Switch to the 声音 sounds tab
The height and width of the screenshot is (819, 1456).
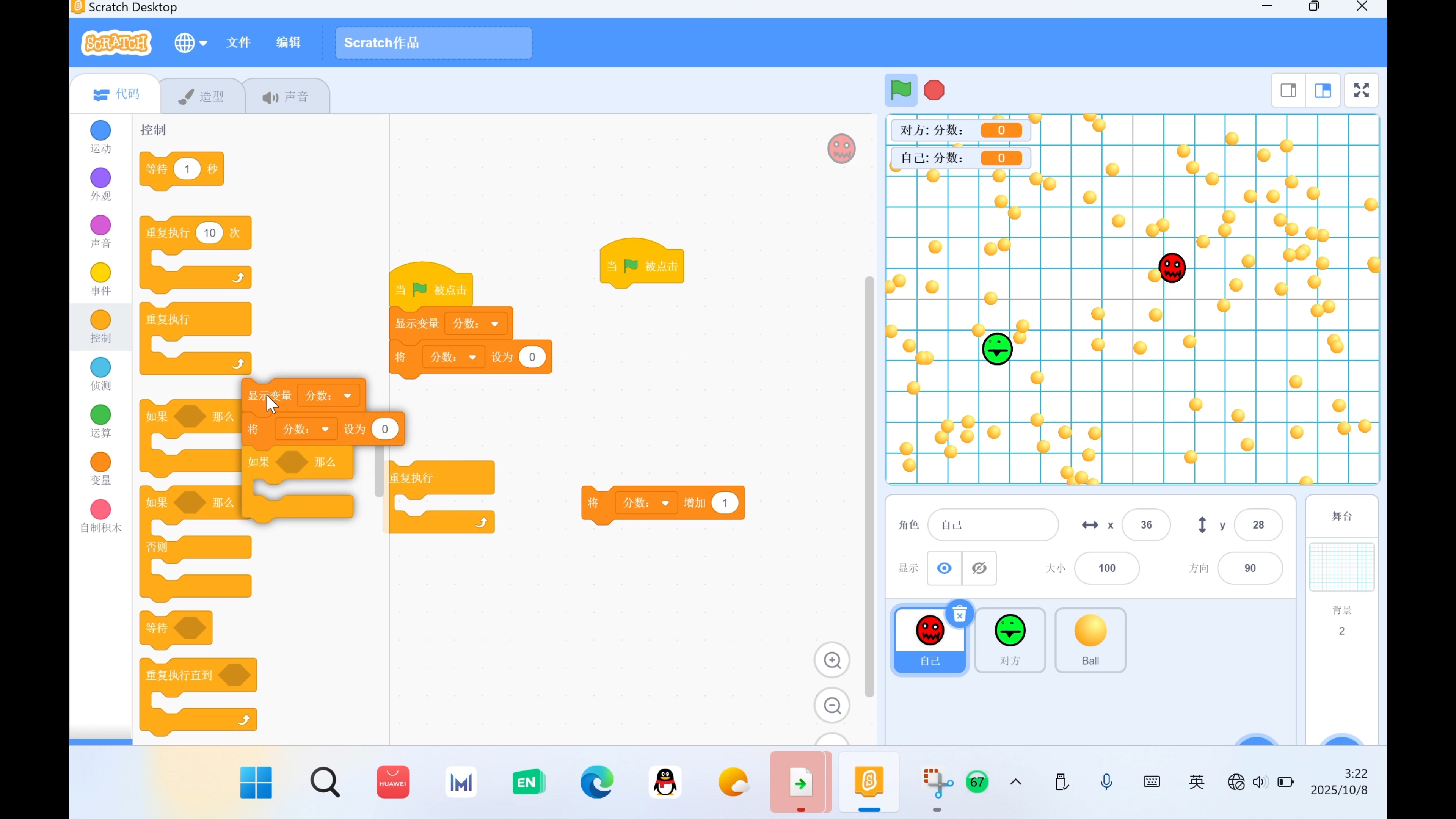coord(287,97)
